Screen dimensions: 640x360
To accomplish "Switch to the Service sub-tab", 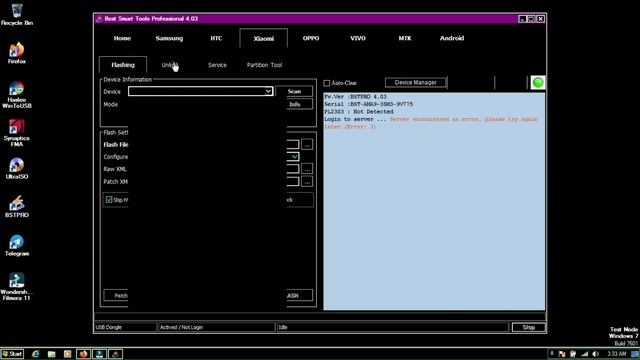I will [x=217, y=65].
